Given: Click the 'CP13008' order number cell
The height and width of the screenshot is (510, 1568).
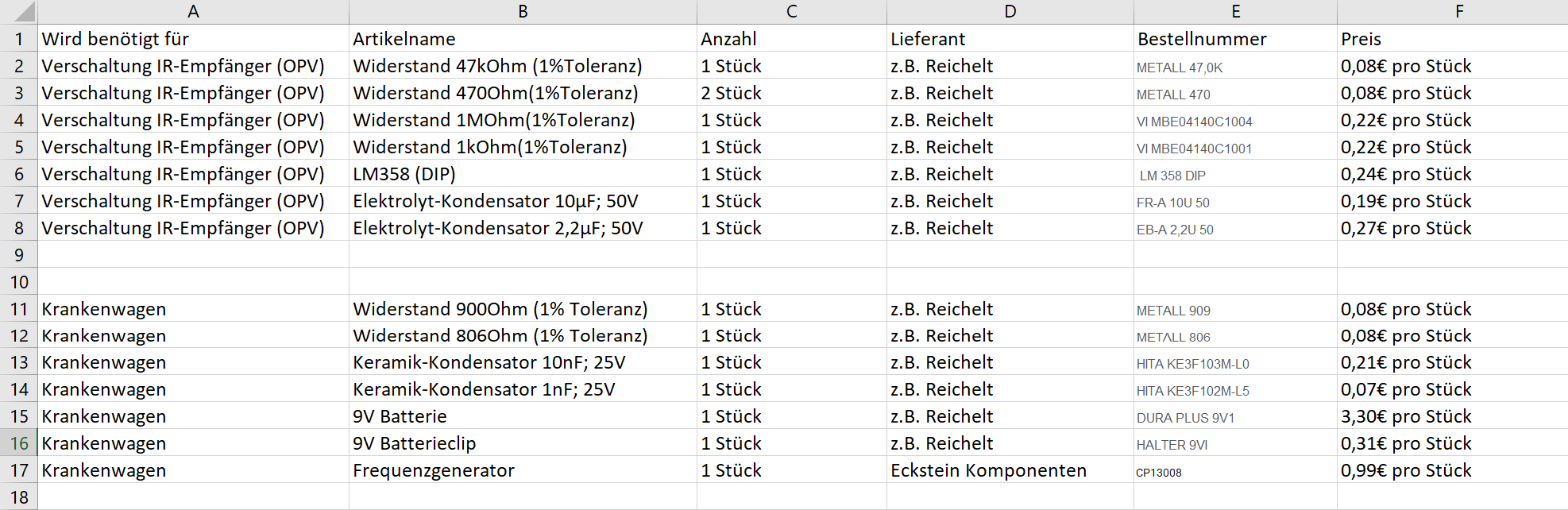Looking at the screenshot, I should click(1159, 472).
